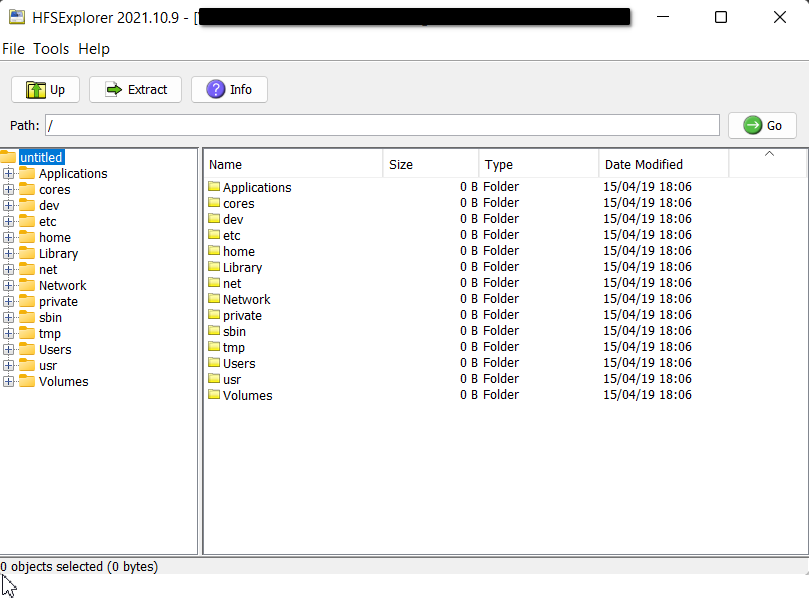This screenshot has width=809, height=607.
Task: Open the Help menu
Action: tap(94, 49)
